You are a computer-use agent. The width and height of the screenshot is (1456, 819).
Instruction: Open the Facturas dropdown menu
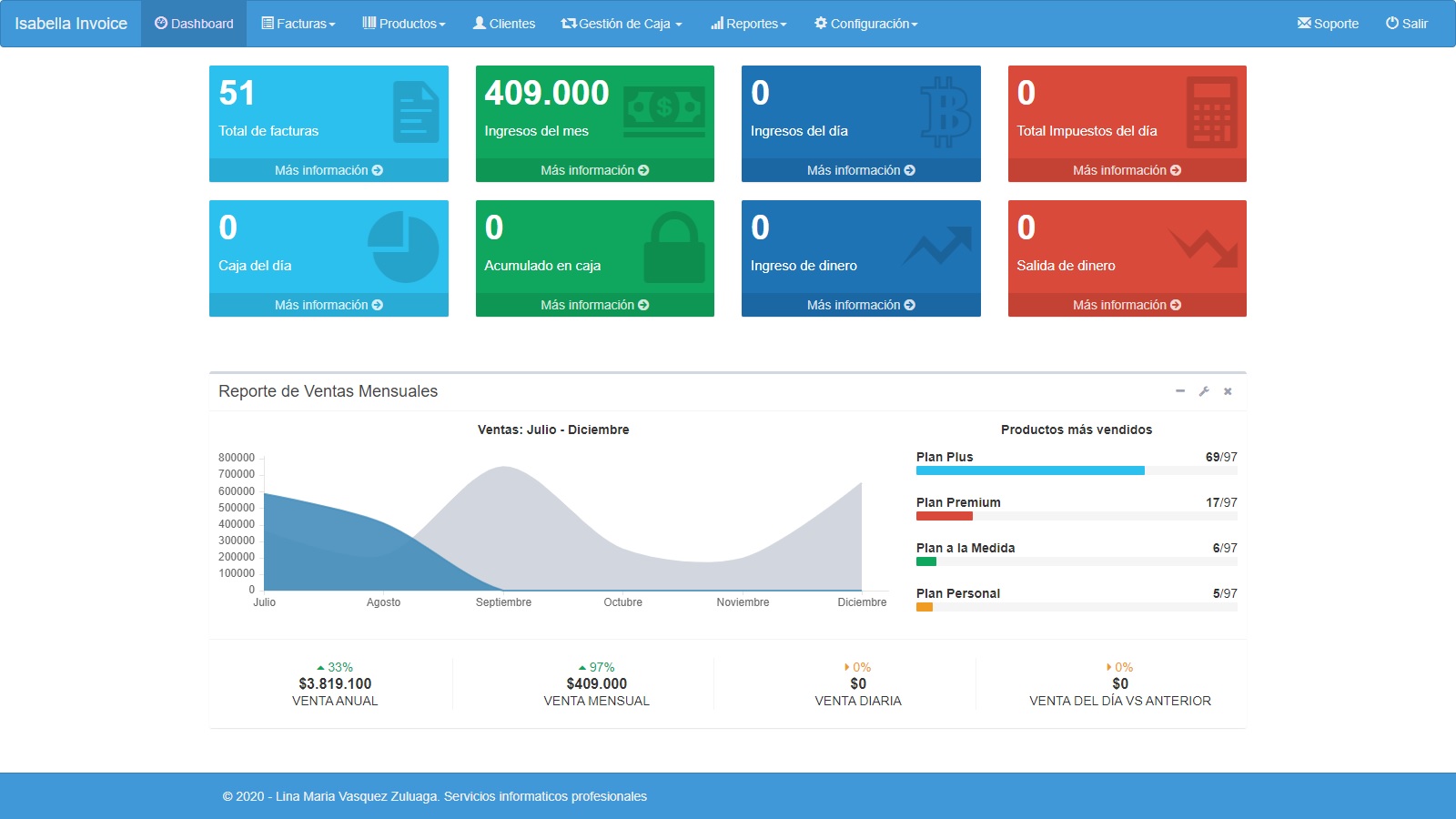point(298,24)
